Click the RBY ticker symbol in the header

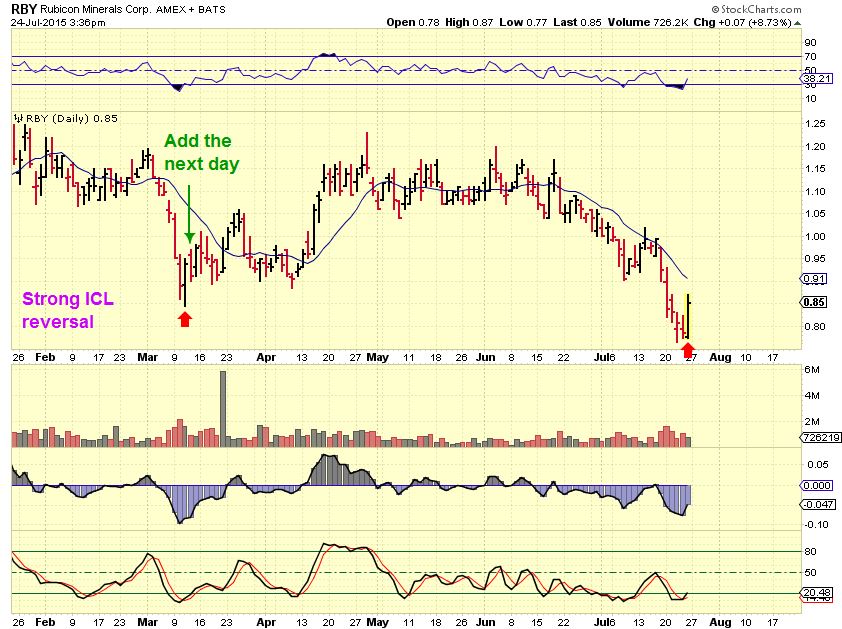(24, 9)
